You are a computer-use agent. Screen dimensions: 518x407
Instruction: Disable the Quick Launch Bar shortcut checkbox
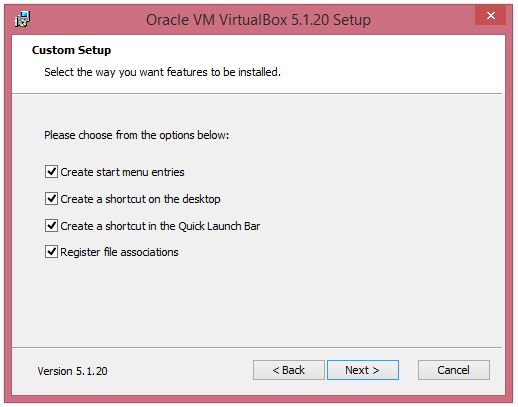(x=51, y=226)
